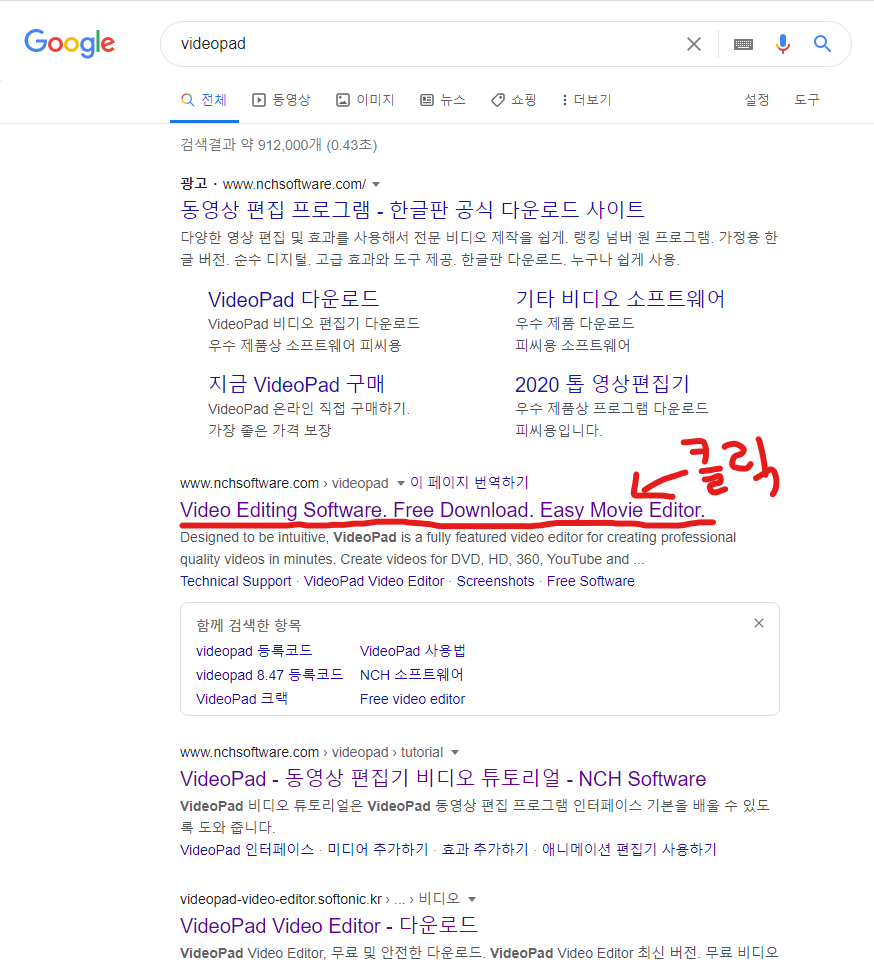The height and width of the screenshot is (968, 874).
Task: Click the videopad search input field
Action: (x=426, y=44)
